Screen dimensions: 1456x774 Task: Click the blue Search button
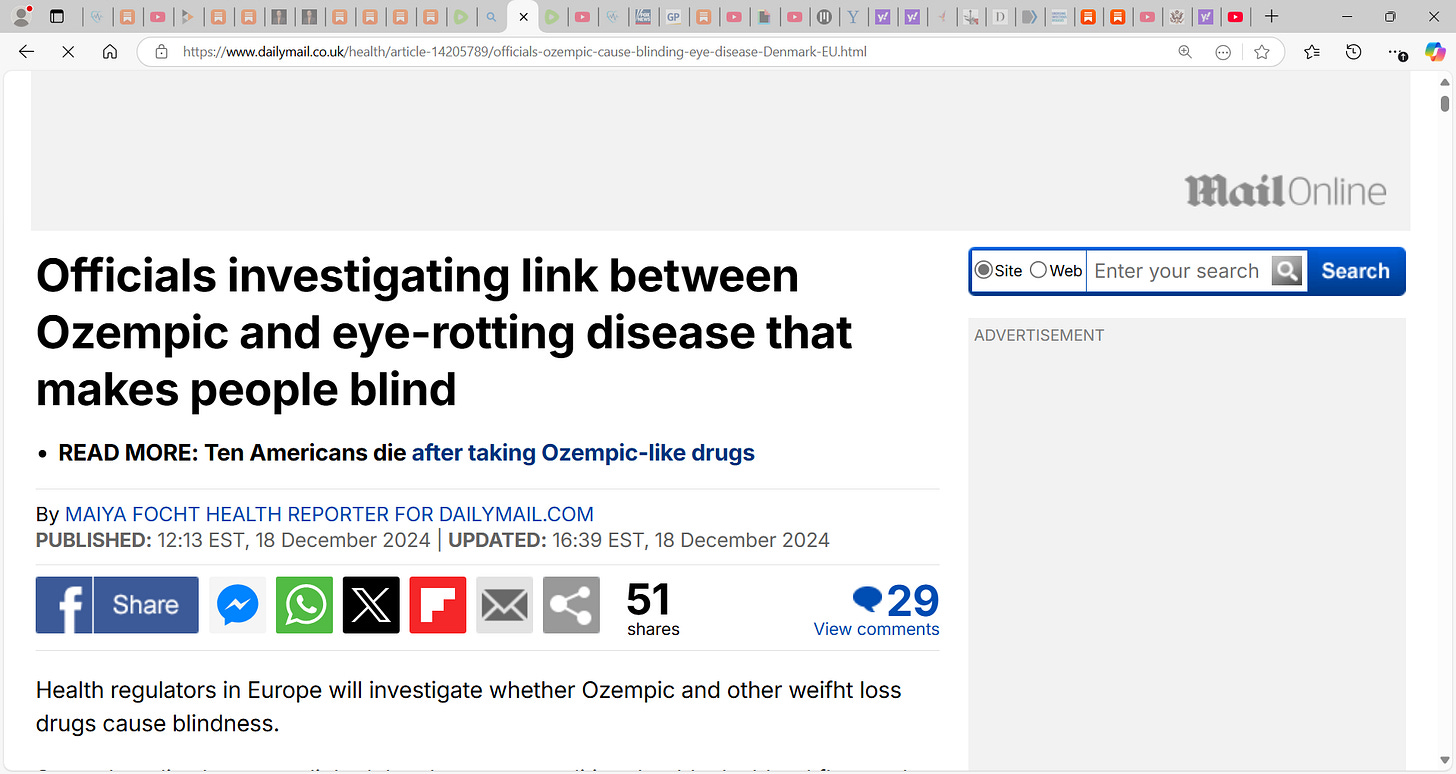(x=1355, y=271)
